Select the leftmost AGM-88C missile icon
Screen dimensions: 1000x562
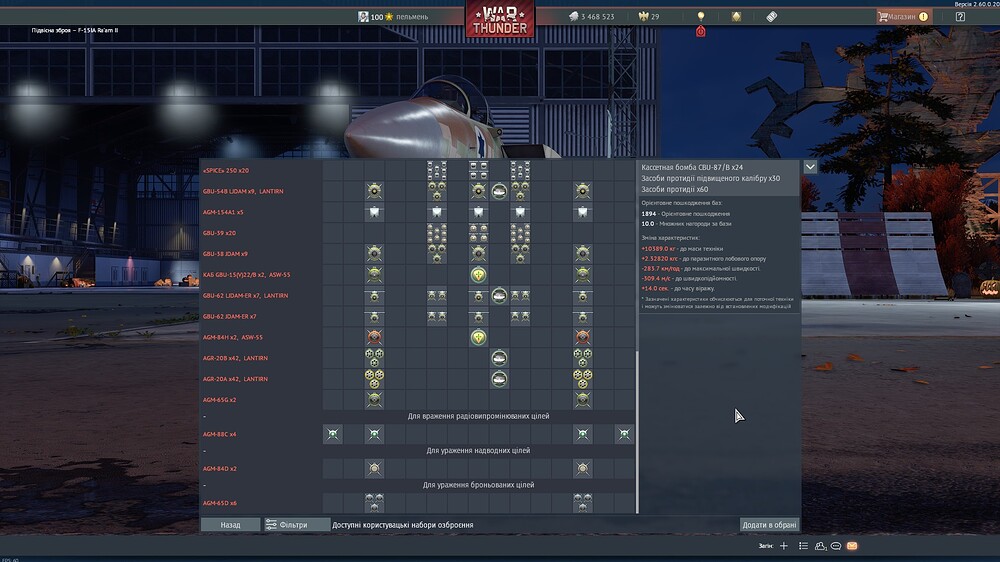[333, 434]
